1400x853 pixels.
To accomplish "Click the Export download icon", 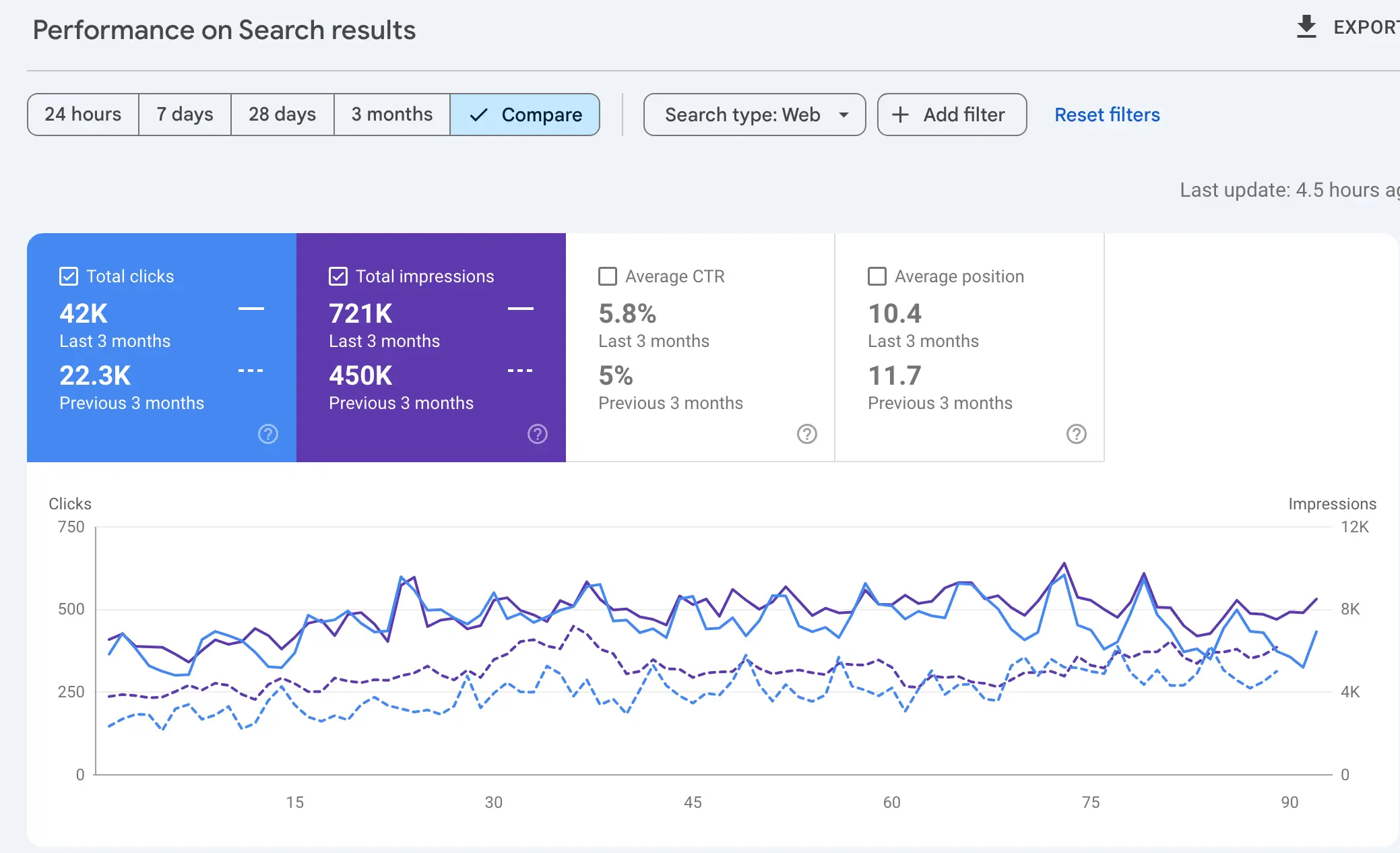I will pos(1306,27).
